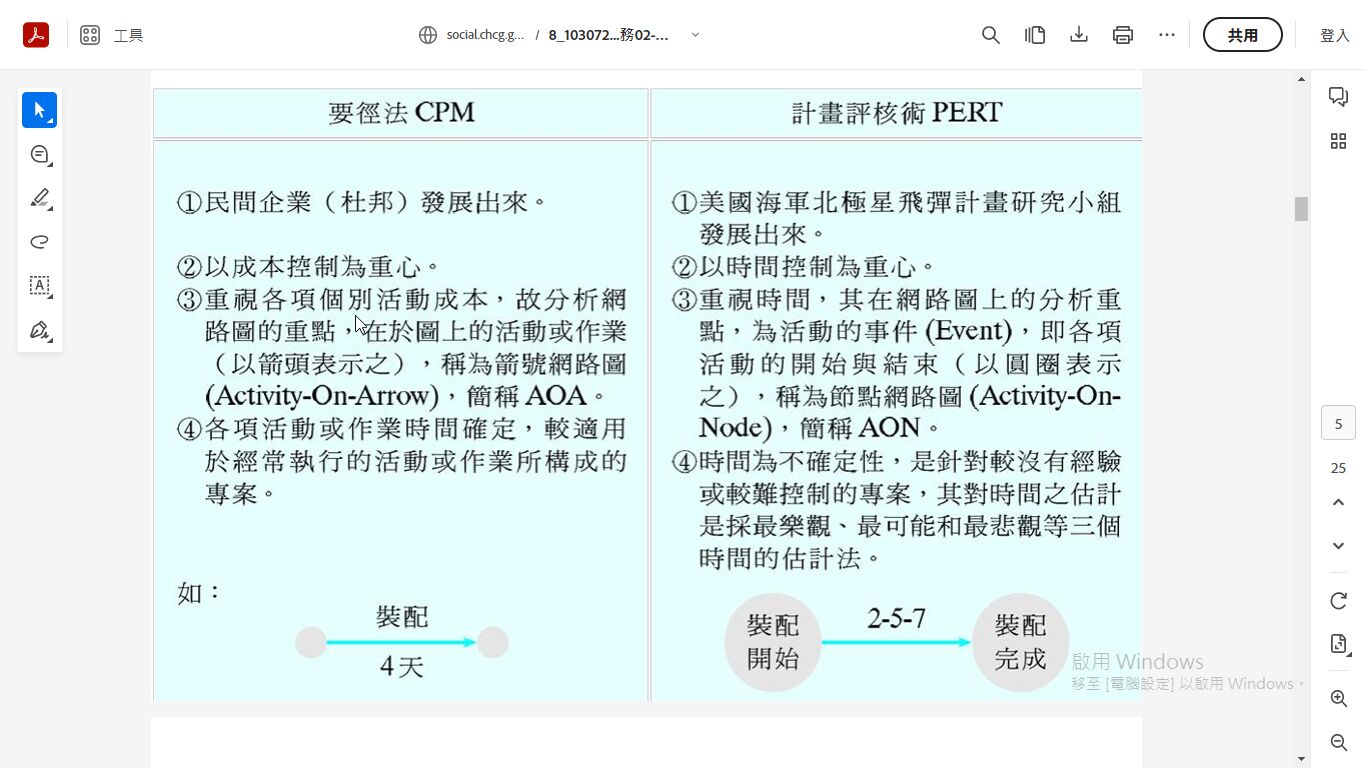Click the 2-5-7 label above the arrow
The image size is (1366, 768).
click(896, 619)
